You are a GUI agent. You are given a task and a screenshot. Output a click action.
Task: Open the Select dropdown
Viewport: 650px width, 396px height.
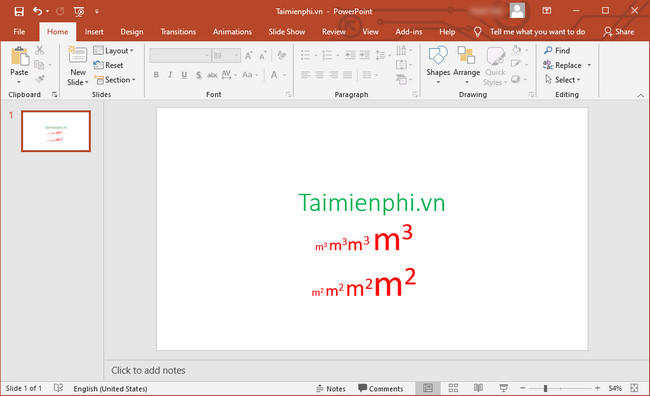(563, 80)
